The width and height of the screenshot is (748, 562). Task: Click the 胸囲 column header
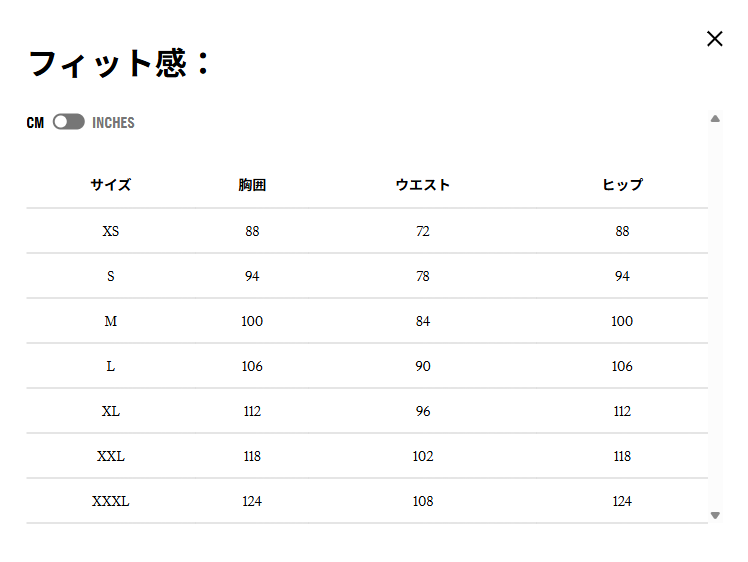(252, 185)
